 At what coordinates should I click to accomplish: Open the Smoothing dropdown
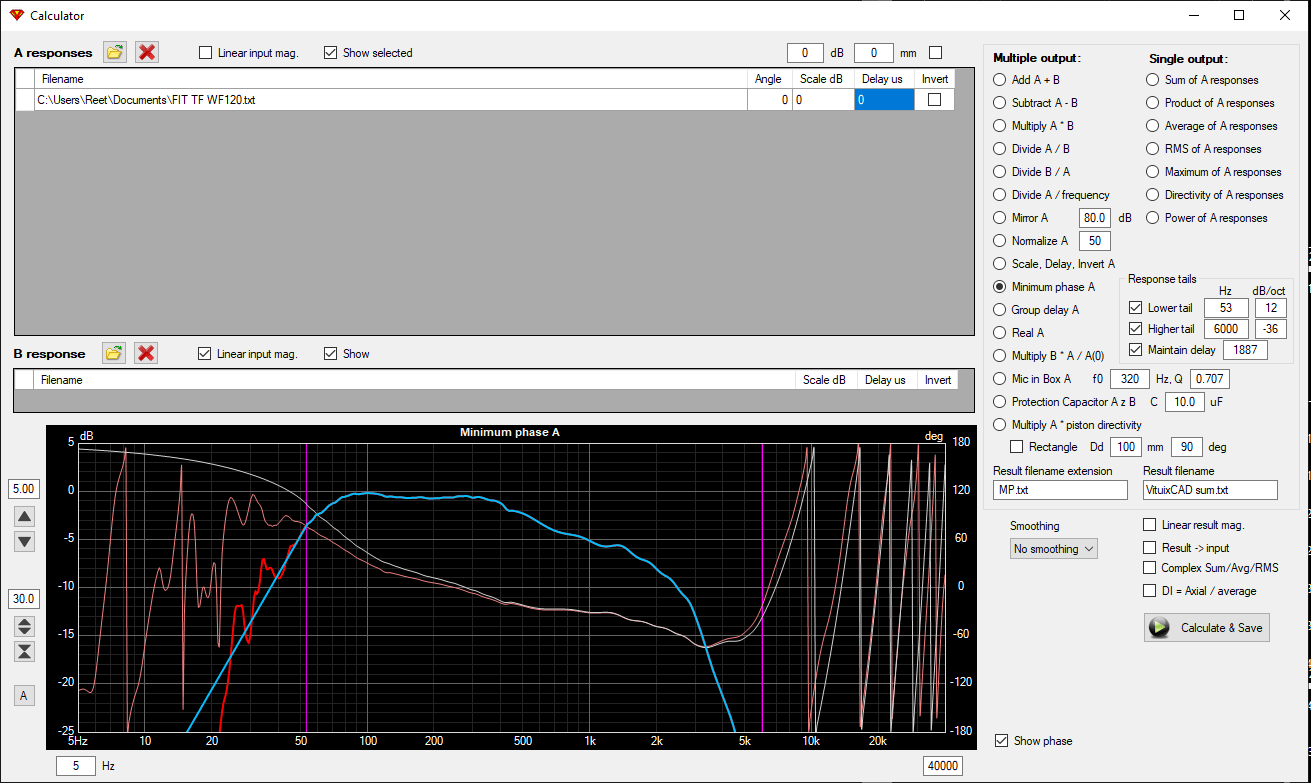click(x=1054, y=548)
